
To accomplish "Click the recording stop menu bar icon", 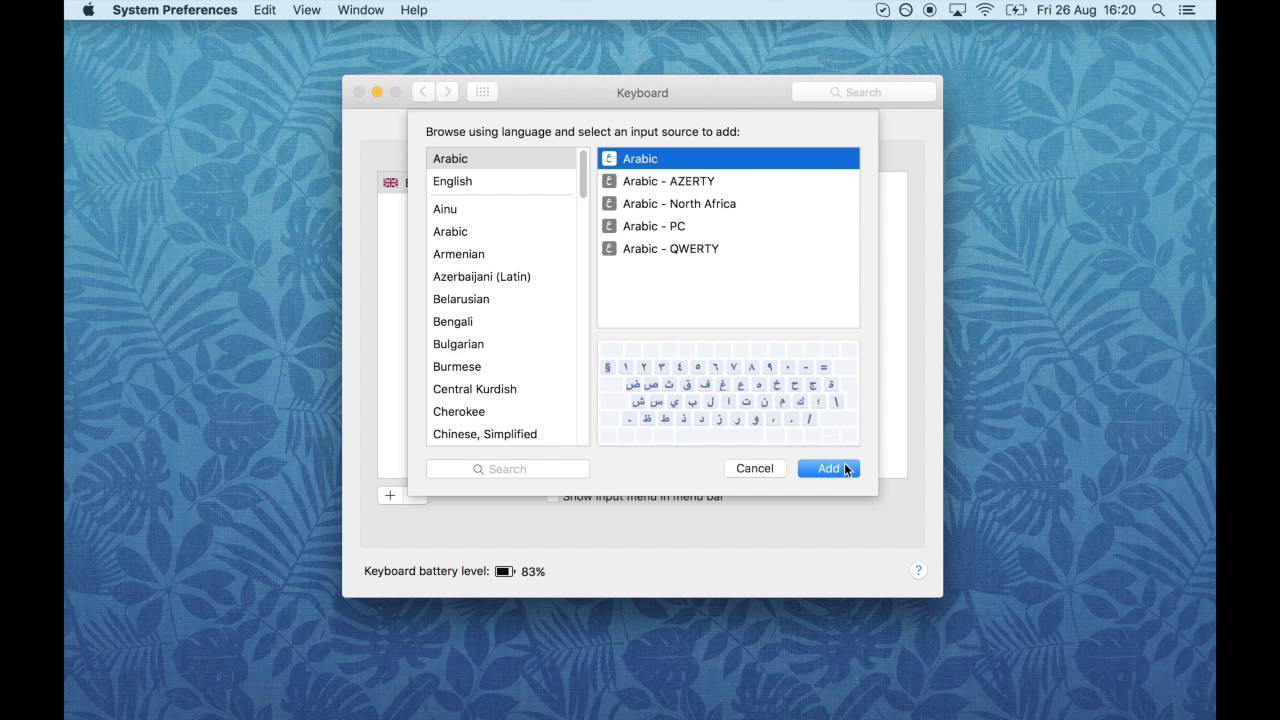I will 930,10.
